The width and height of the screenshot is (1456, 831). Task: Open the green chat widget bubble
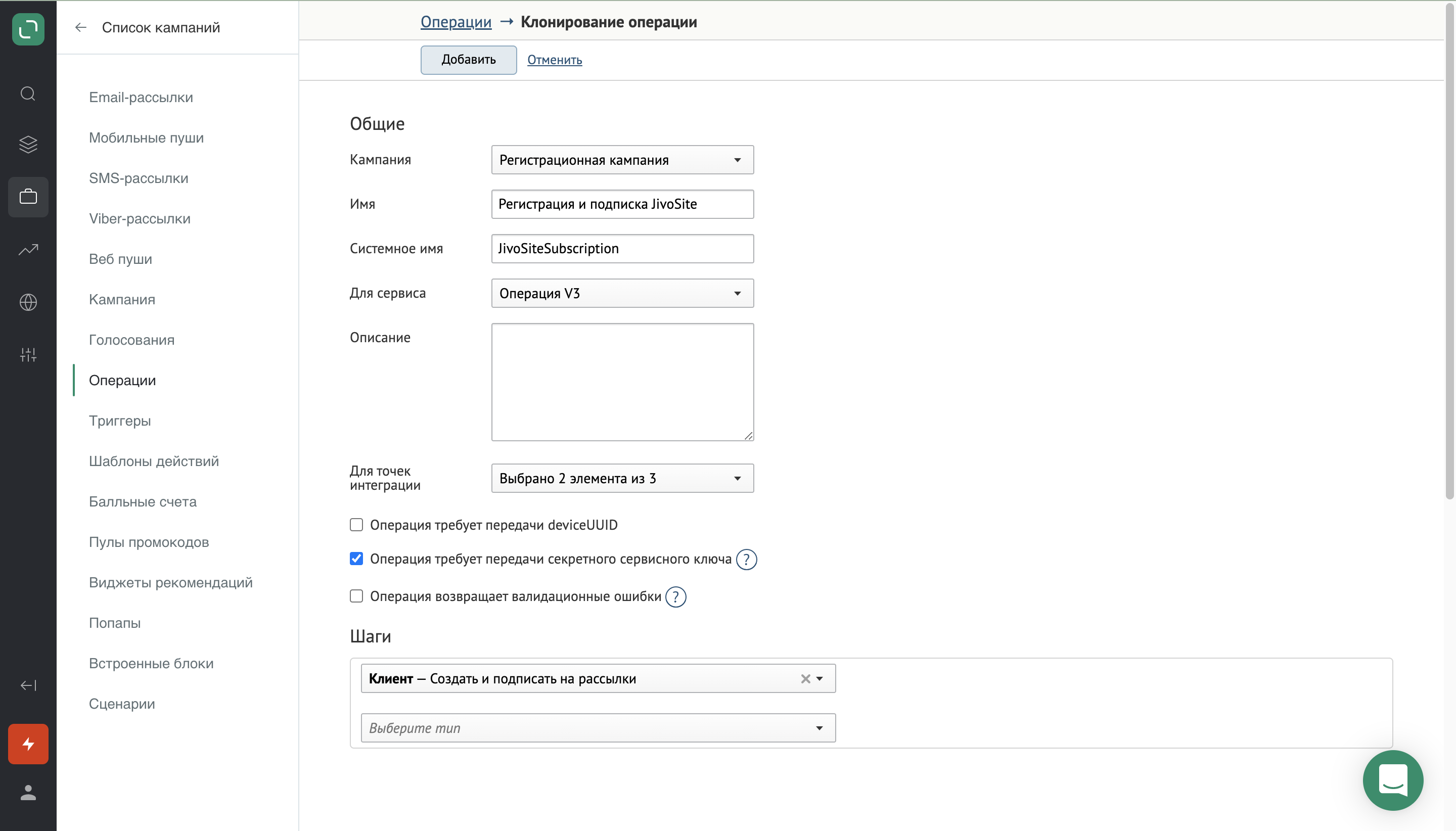point(1393,780)
